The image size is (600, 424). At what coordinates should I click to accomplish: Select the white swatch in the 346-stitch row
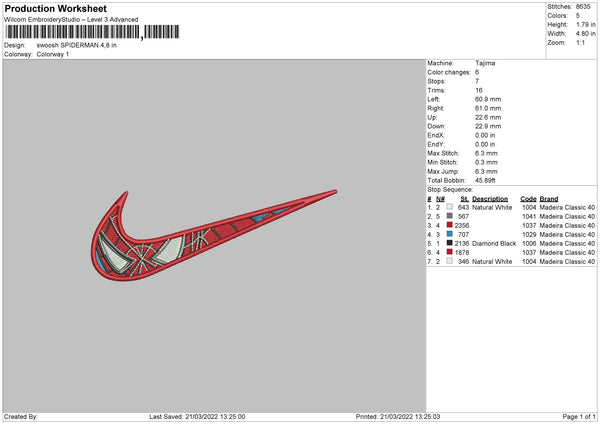coord(449,261)
